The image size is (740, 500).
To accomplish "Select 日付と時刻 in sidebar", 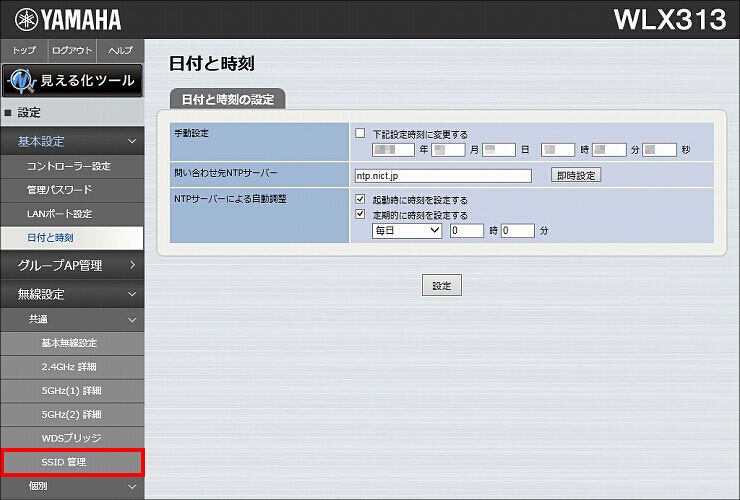I will coord(72,238).
